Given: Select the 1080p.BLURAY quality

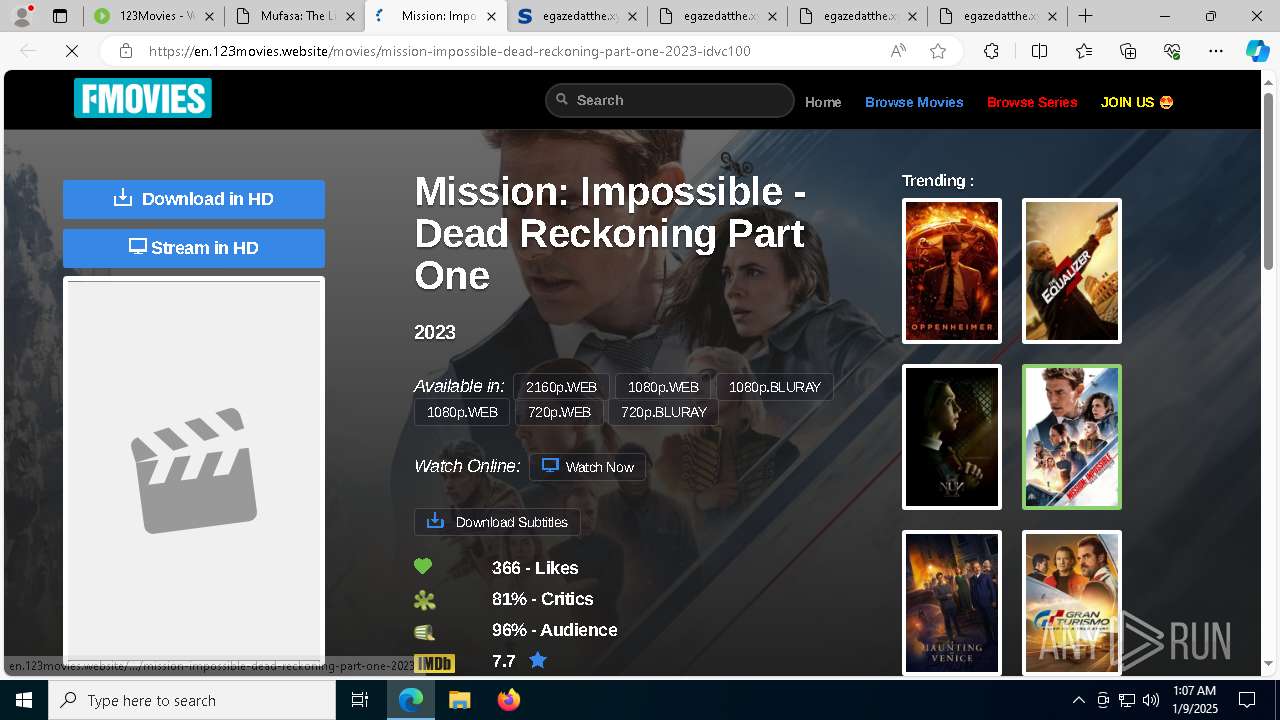Looking at the screenshot, I should 774,387.
